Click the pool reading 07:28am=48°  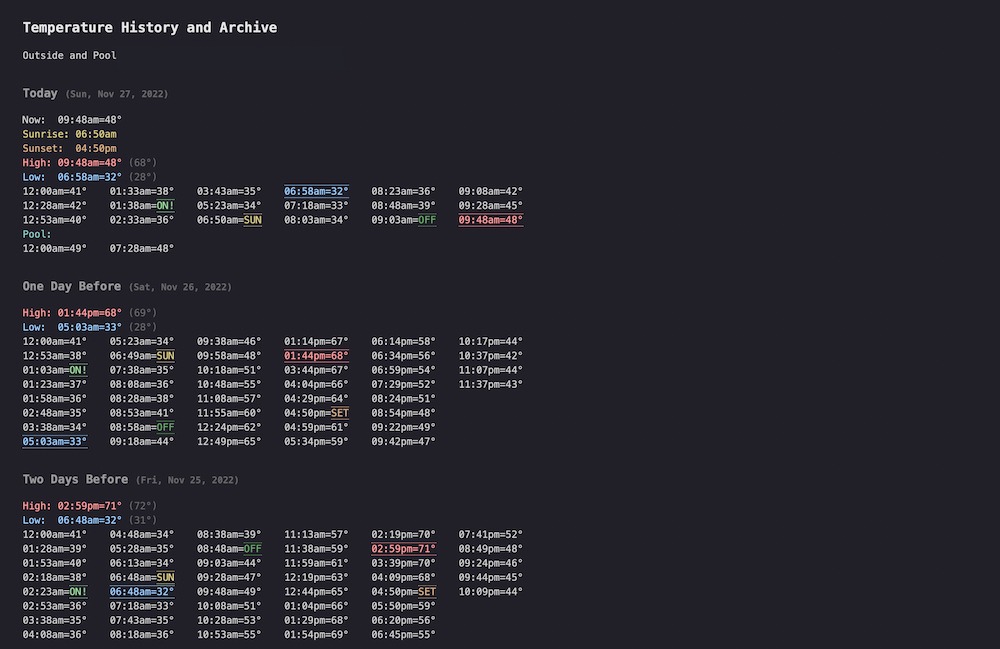pos(142,249)
